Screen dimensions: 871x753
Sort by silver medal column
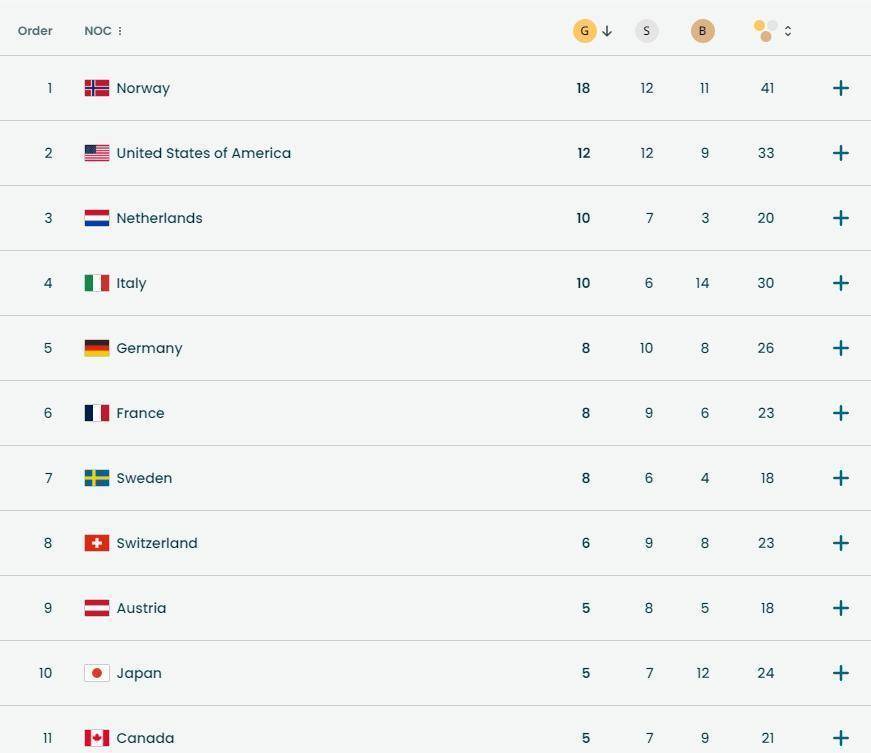[x=646, y=31]
